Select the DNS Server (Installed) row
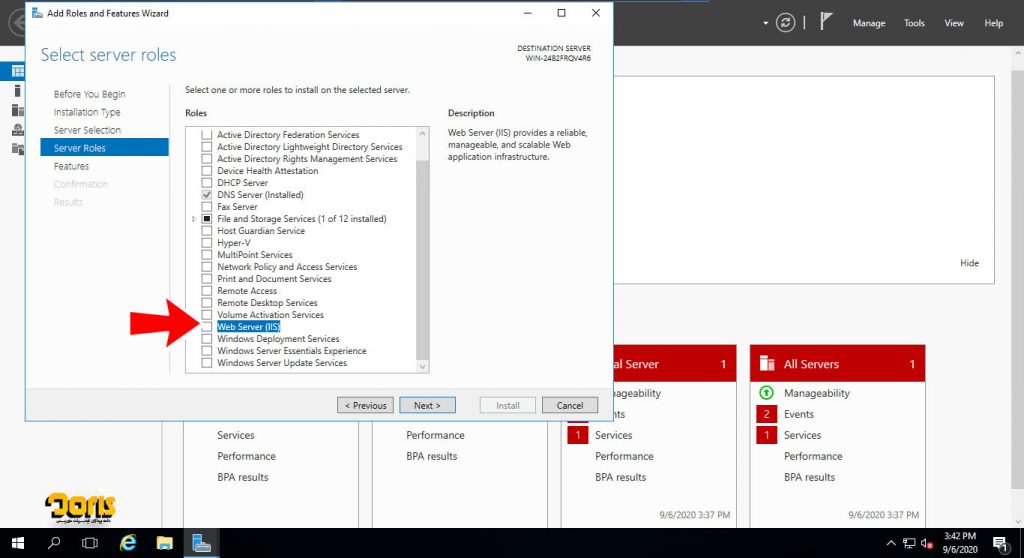Viewport: 1024px width, 558px height. 260,195
